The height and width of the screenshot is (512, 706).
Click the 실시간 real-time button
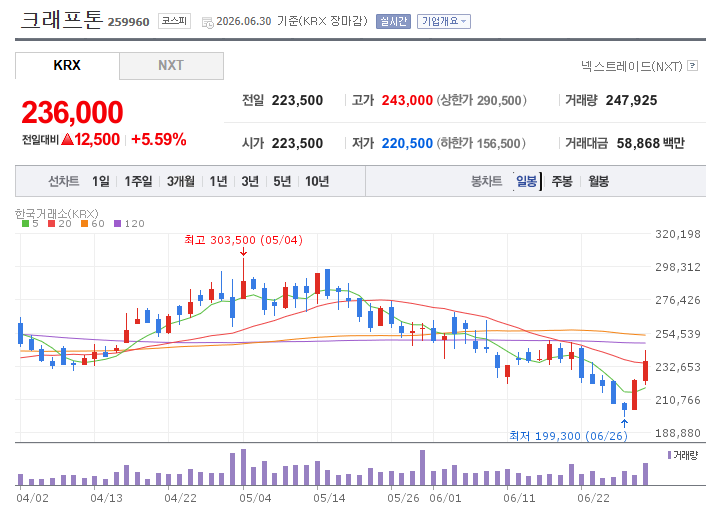tap(394, 21)
